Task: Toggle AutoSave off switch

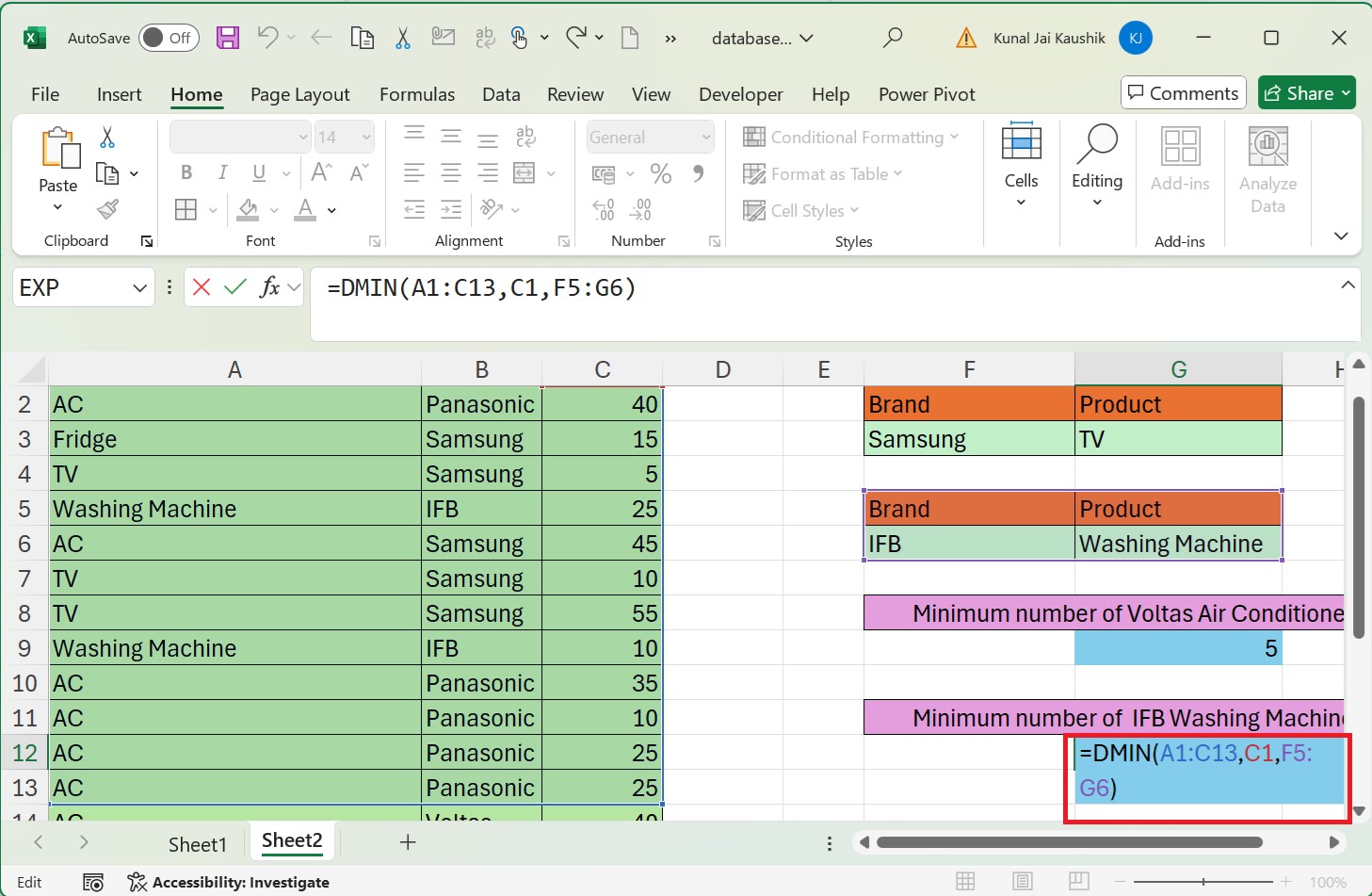Action: (169, 38)
